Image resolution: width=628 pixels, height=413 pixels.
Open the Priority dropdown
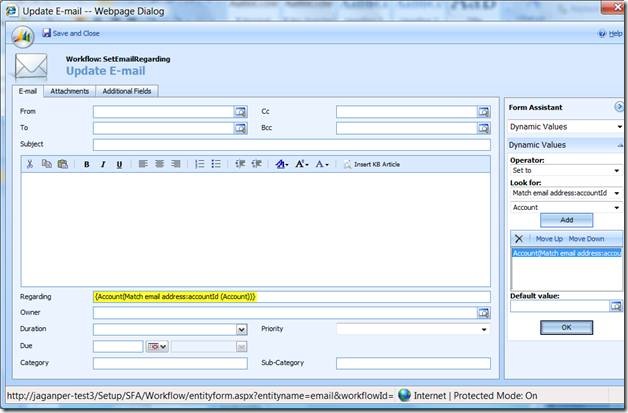(x=484, y=329)
